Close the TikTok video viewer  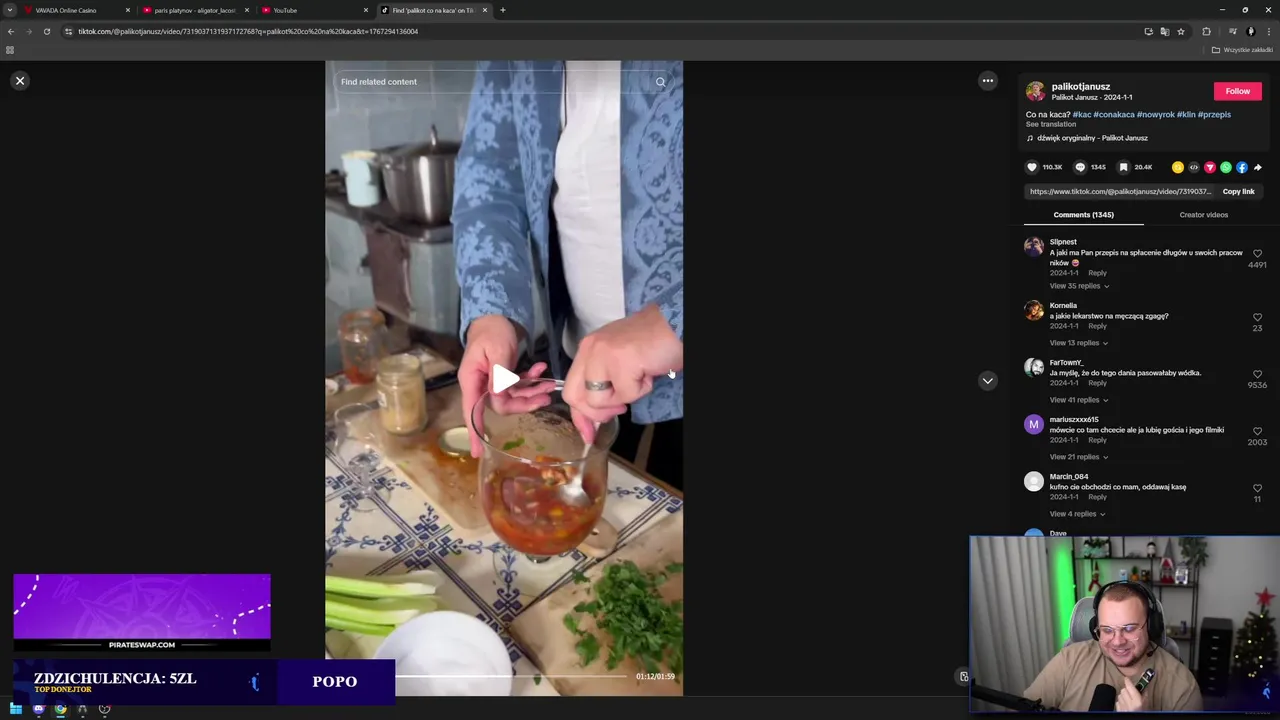pyautogui.click(x=20, y=81)
